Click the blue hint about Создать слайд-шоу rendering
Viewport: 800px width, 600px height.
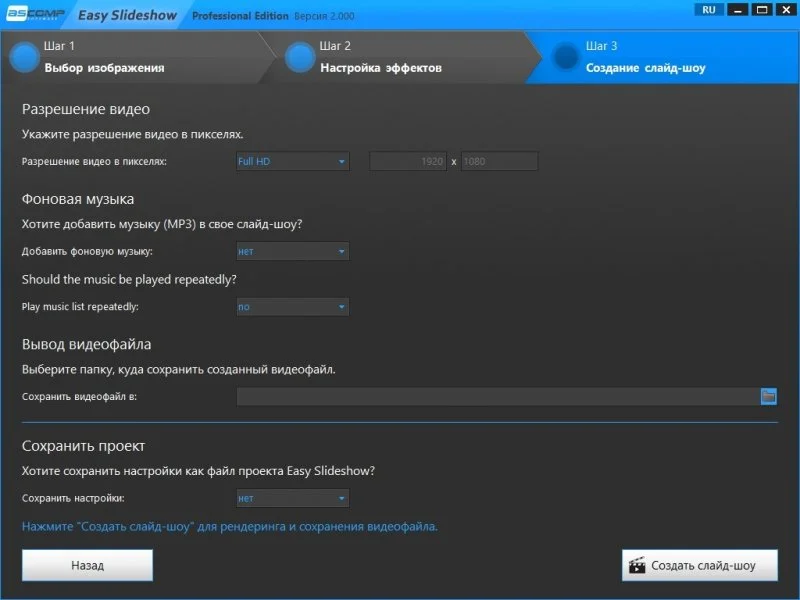pos(230,527)
